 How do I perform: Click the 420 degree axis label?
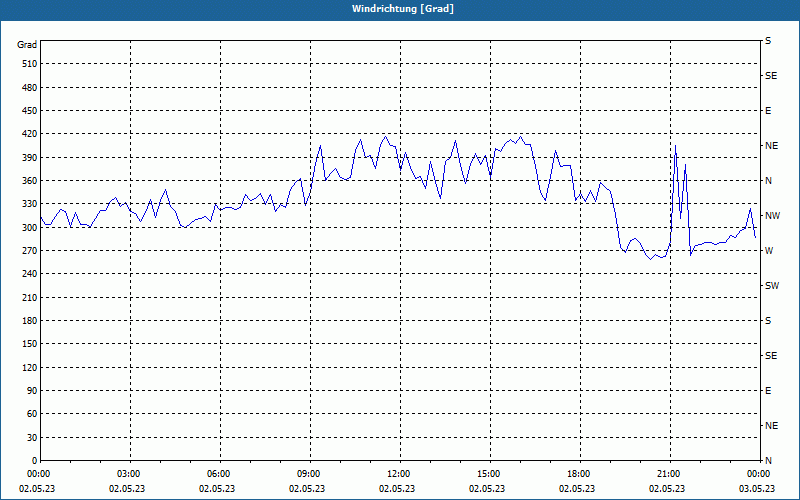point(30,134)
